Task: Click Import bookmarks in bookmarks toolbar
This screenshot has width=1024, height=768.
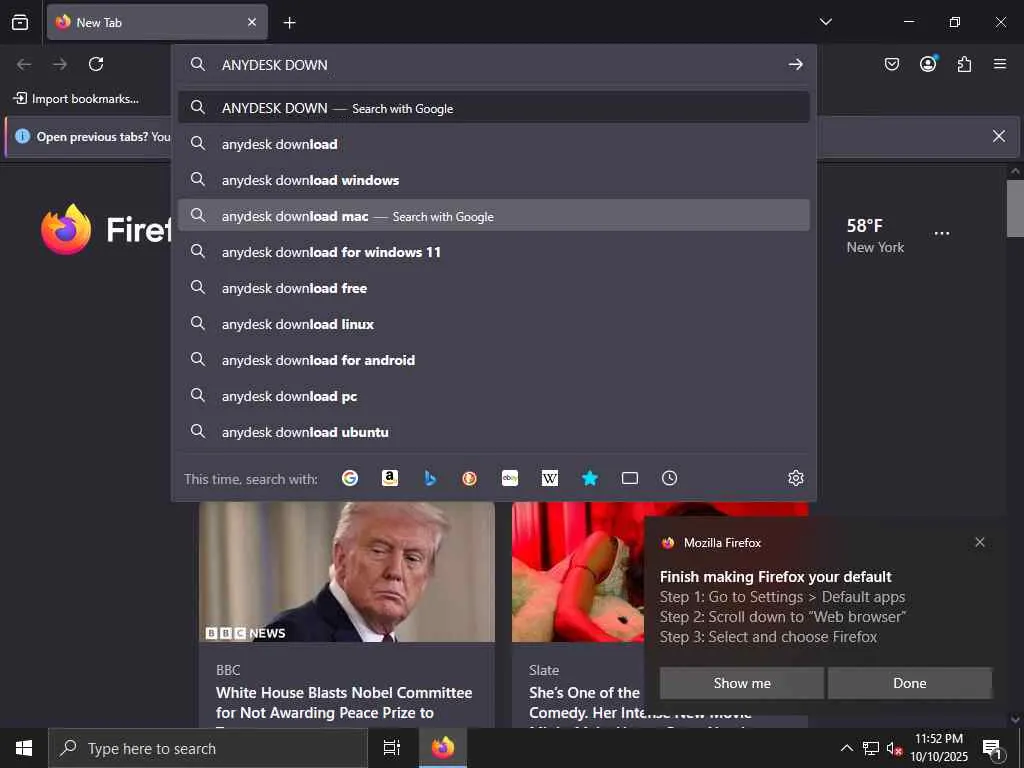Action: (76, 99)
